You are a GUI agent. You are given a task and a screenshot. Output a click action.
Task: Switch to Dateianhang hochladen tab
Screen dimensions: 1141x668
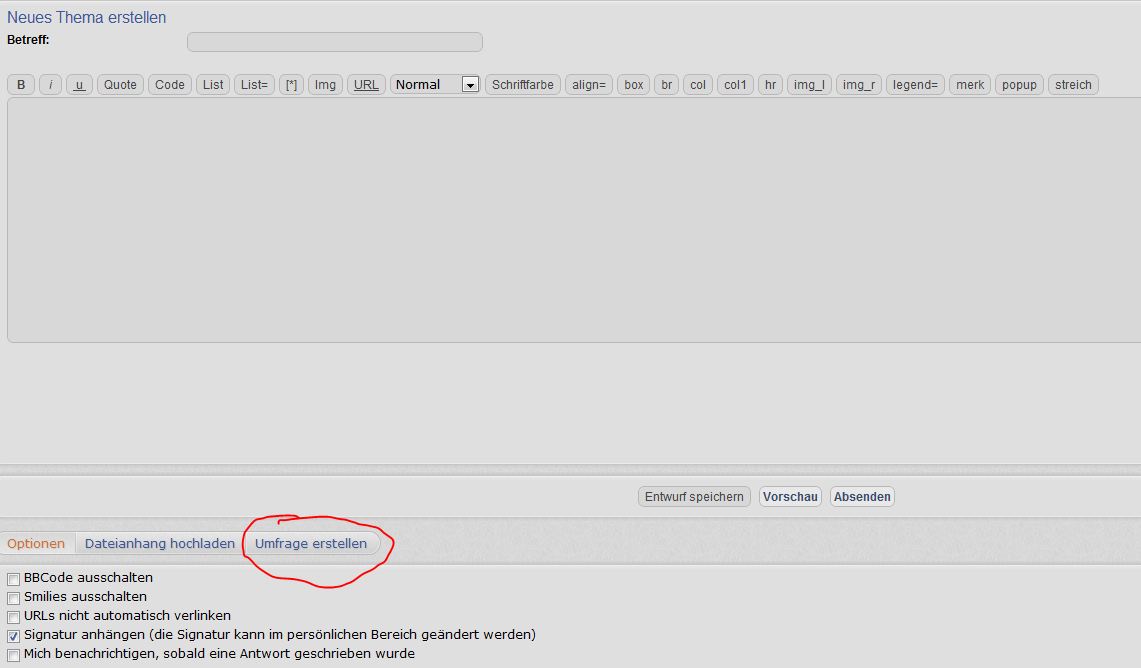(x=159, y=544)
